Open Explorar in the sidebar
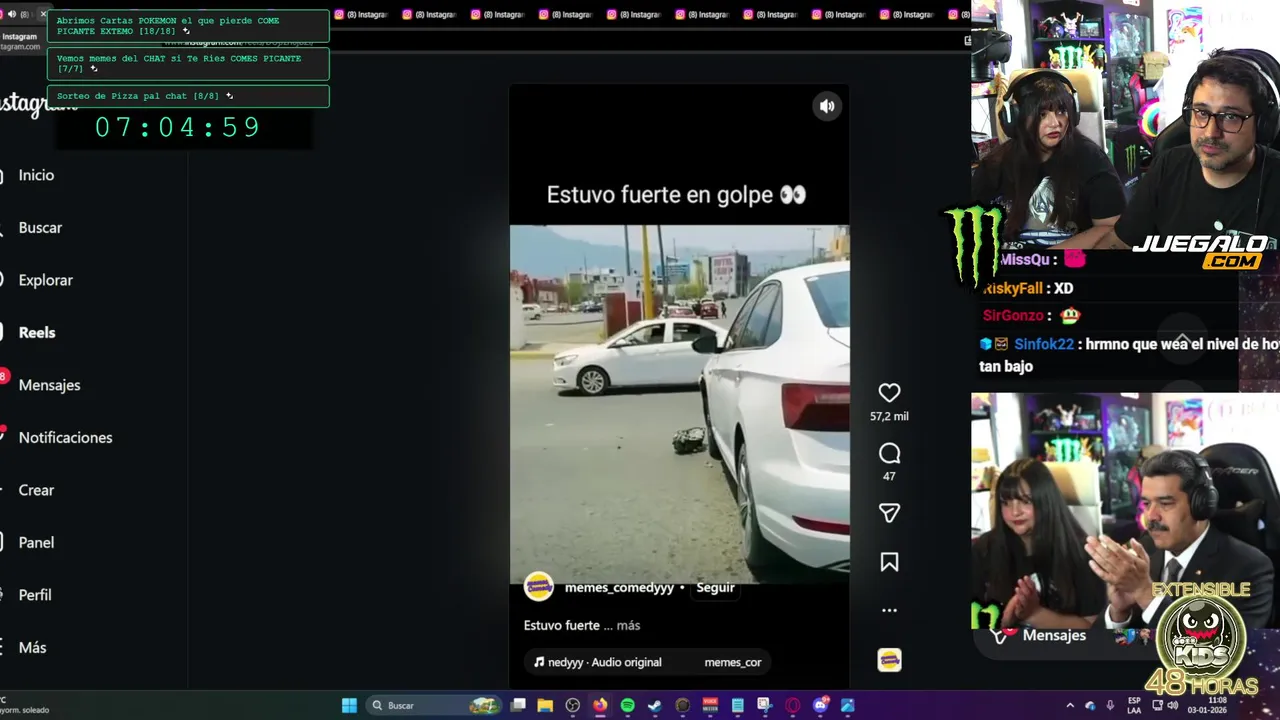The width and height of the screenshot is (1280, 720). tap(45, 280)
